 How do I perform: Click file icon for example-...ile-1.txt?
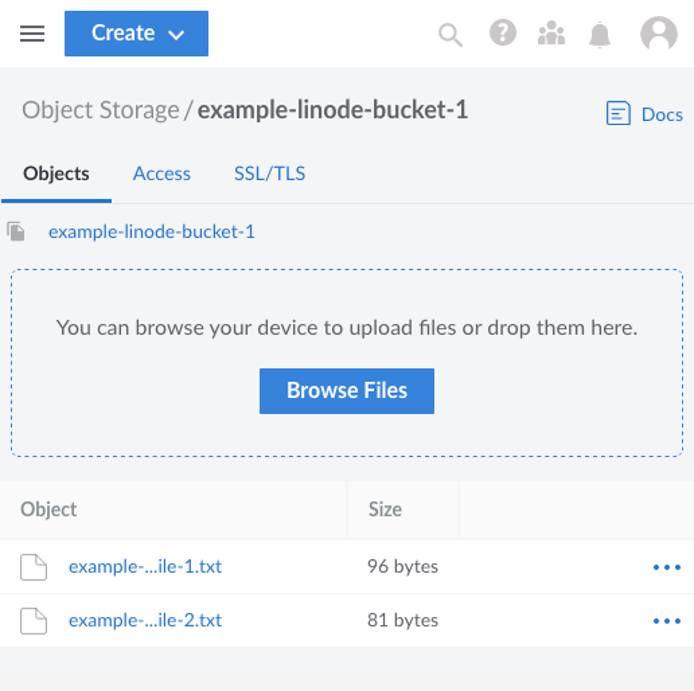(34, 567)
